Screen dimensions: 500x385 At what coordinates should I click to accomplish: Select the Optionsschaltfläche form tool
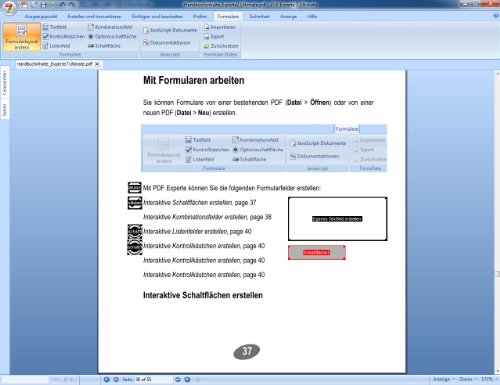112,36
